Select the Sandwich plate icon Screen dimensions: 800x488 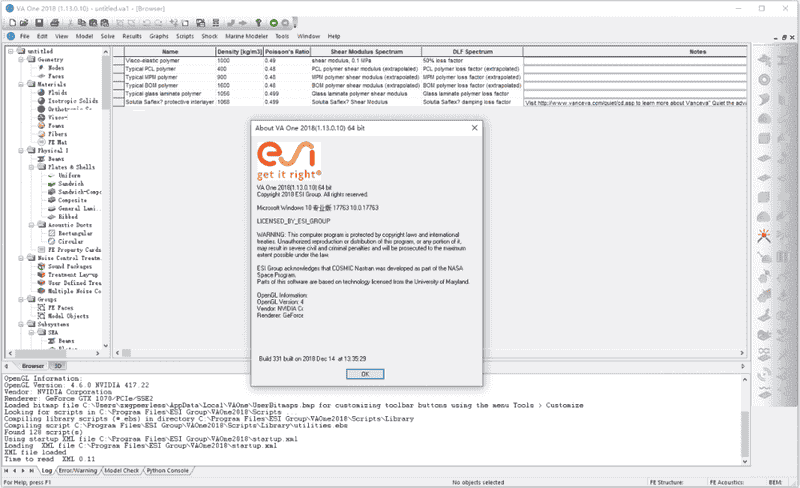pos(52,184)
